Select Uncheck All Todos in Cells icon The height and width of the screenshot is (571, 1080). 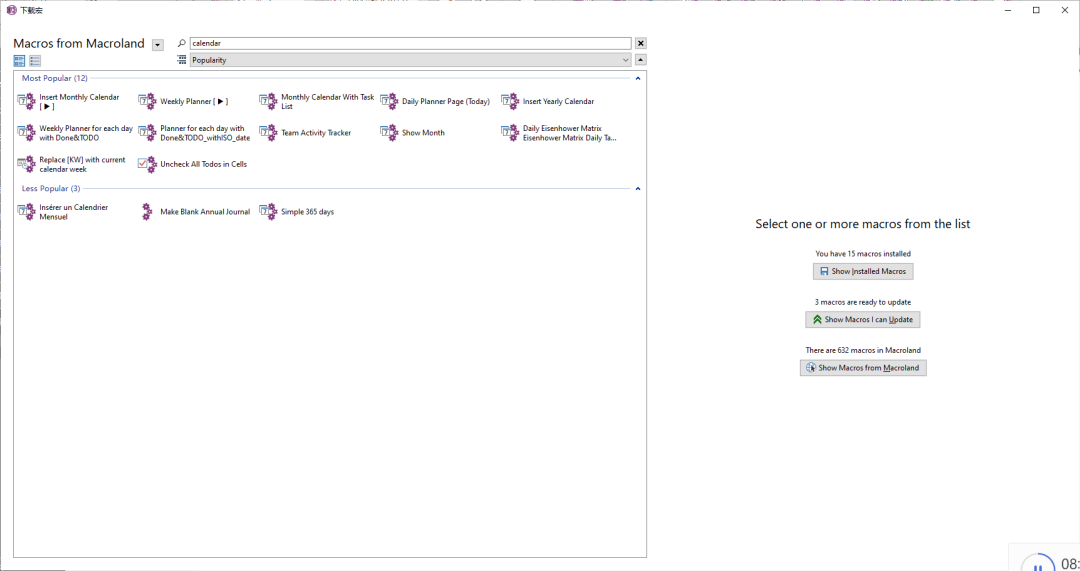147,165
